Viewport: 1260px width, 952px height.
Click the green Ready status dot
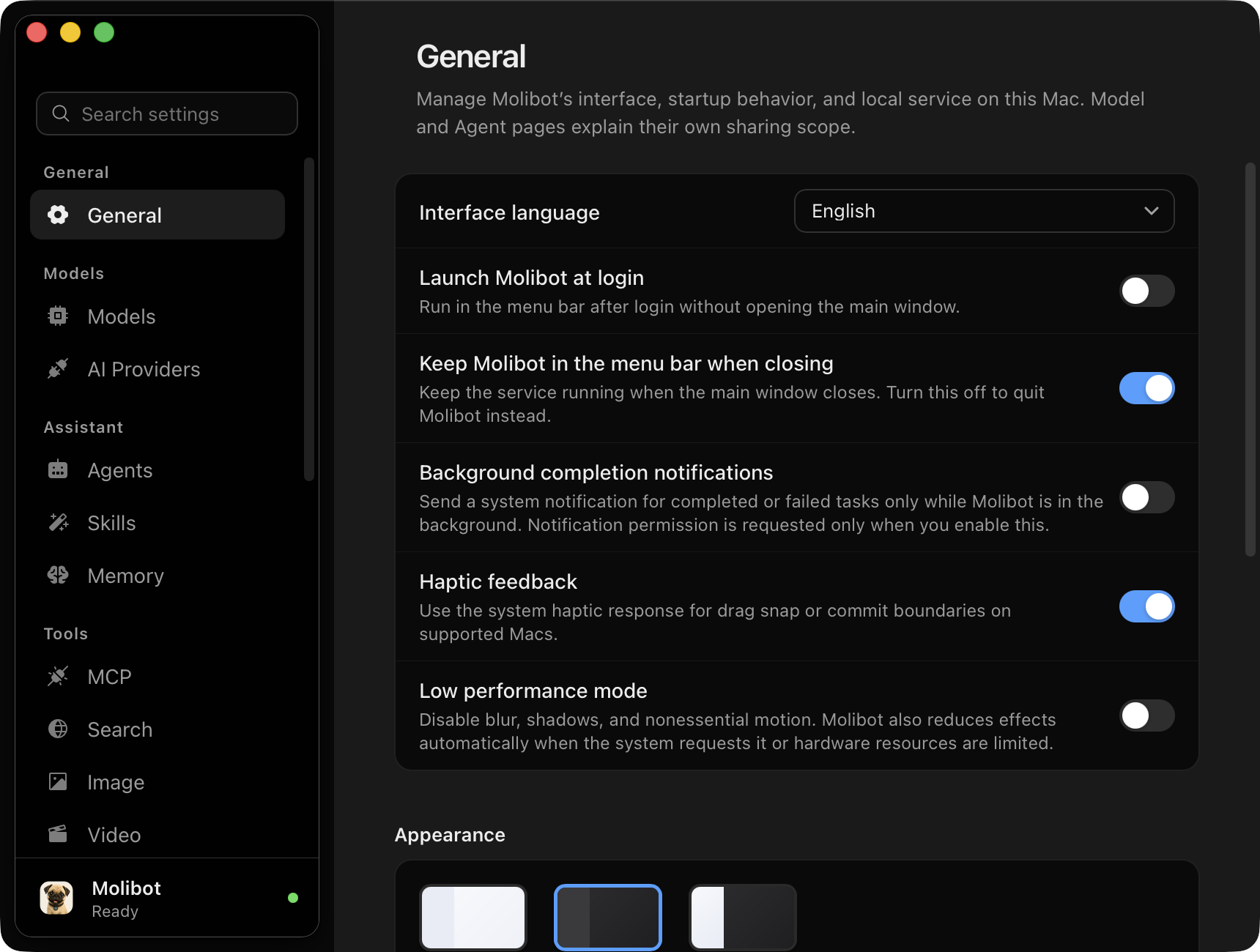pyautogui.click(x=293, y=898)
